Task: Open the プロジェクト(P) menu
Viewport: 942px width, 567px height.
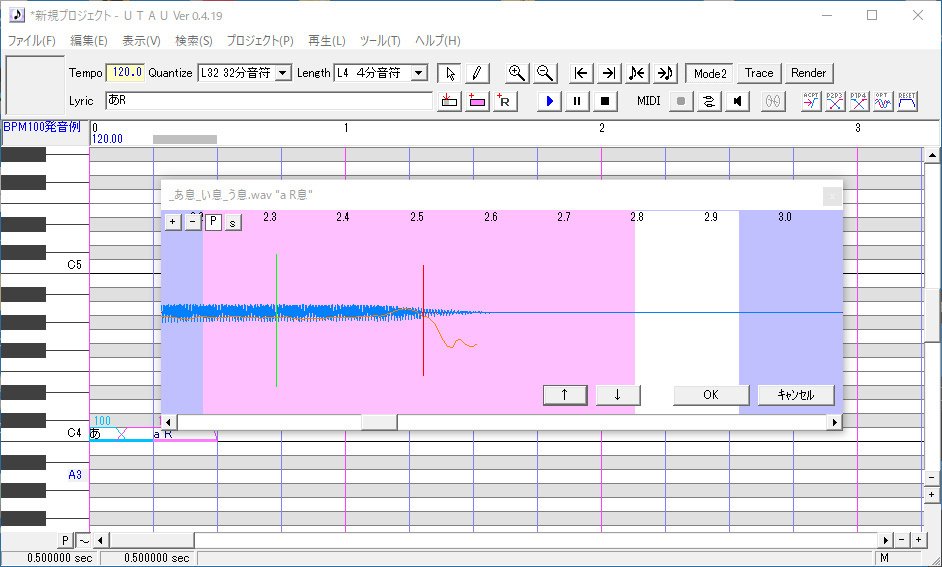Action: click(260, 41)
